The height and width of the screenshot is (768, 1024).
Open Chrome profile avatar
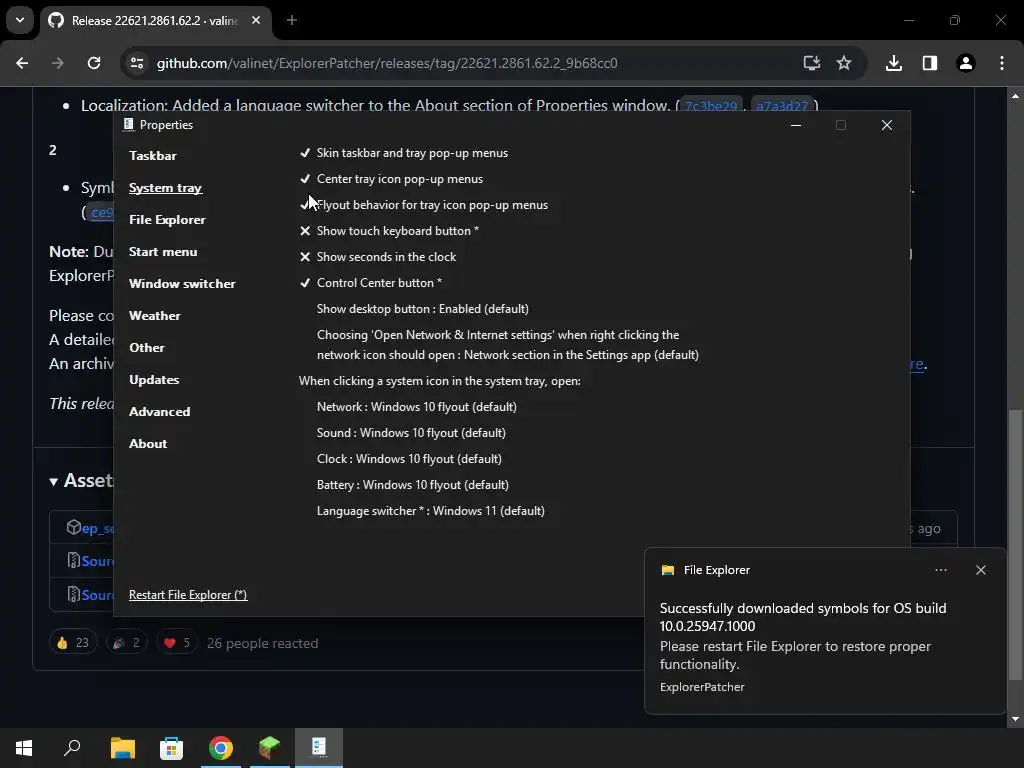(966, 63)
